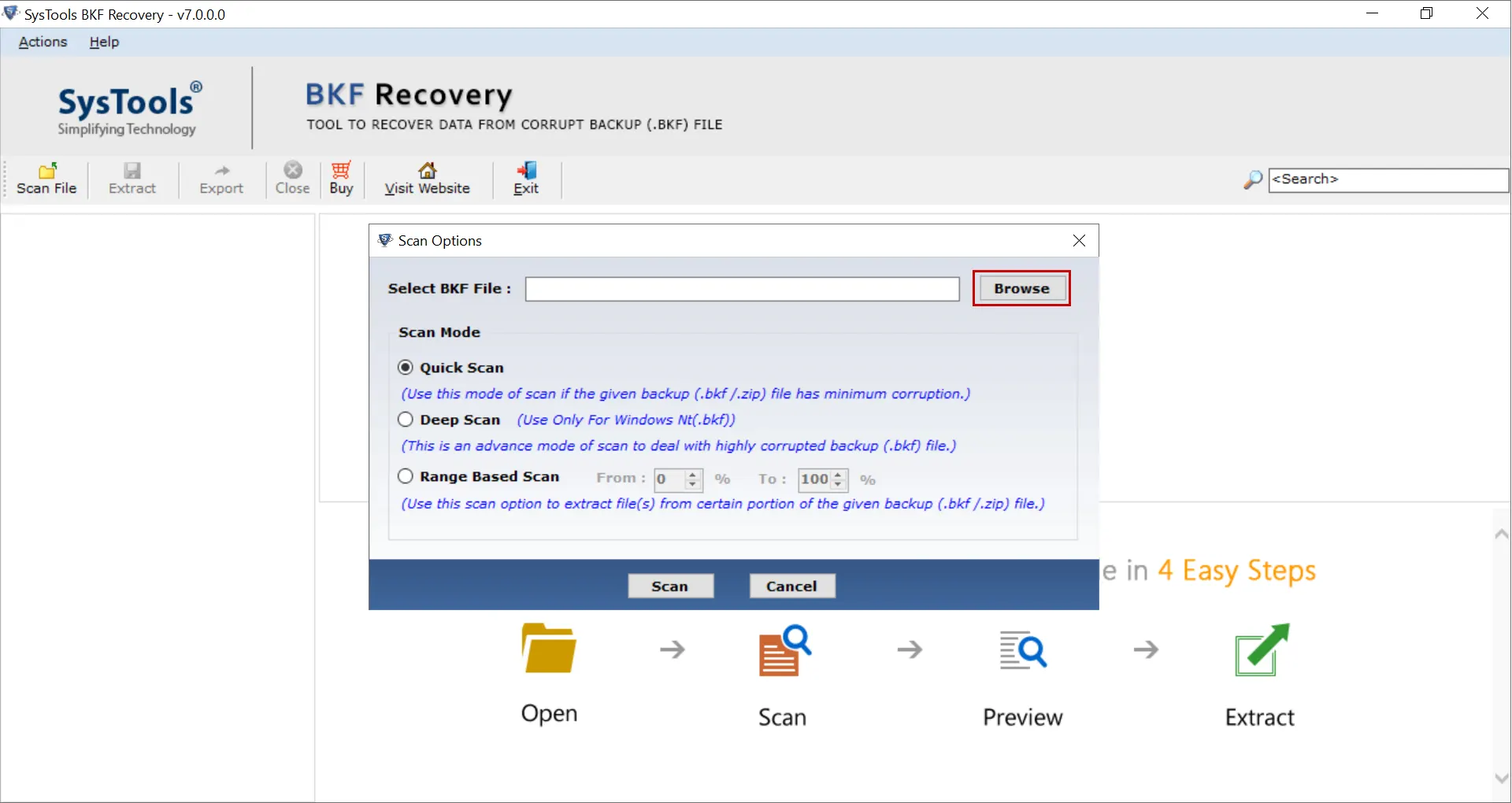Click the Cancel button
Screen dimensions: 1512x803
pyautogui.click(x=791, y=586)
